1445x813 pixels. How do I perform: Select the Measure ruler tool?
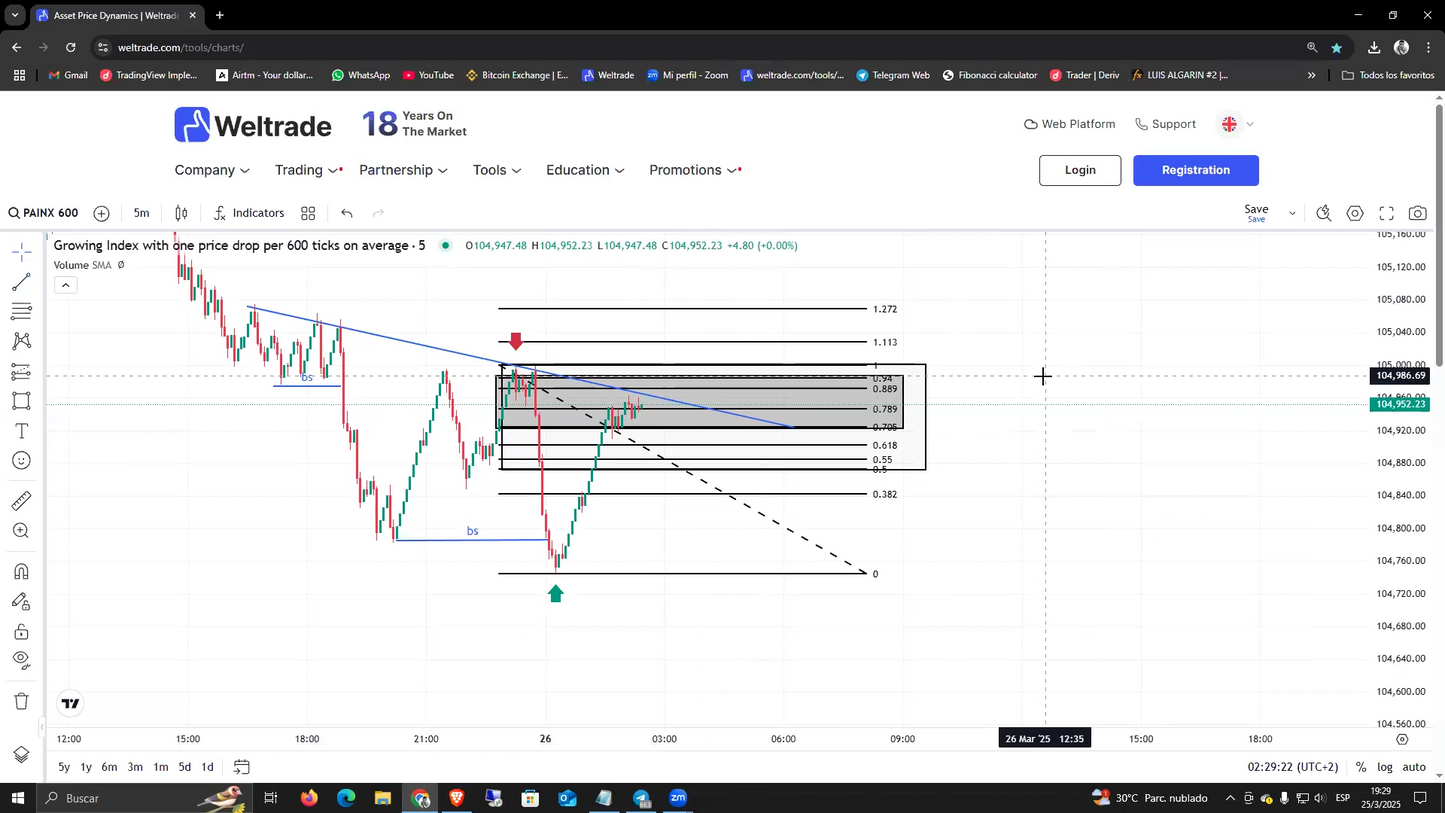[x=22, y=500]
